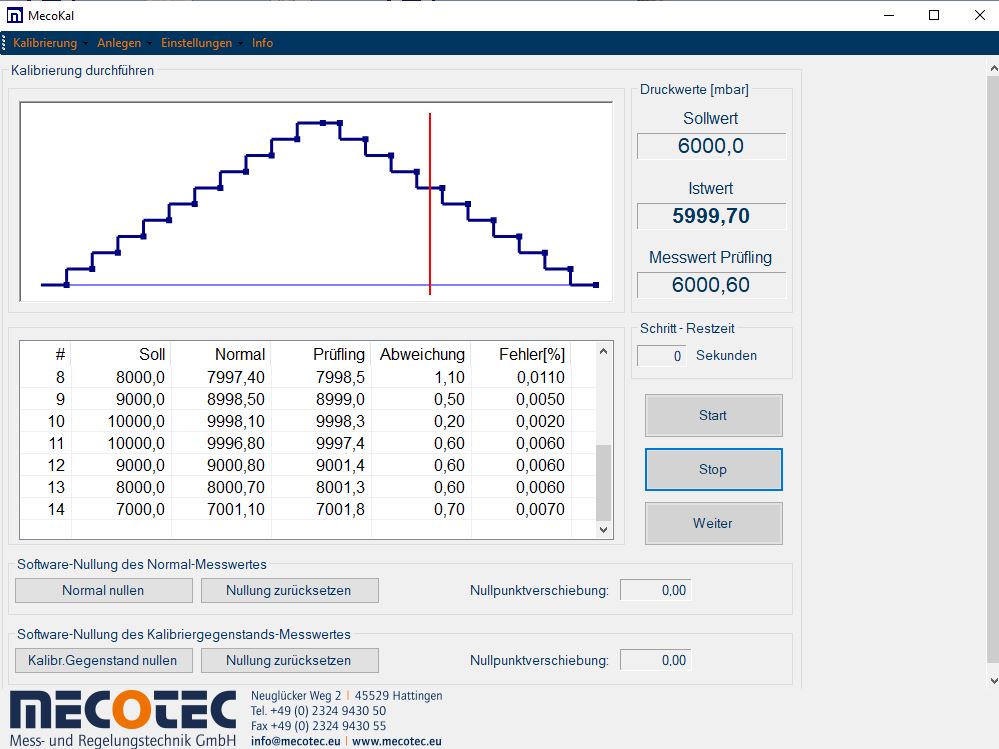Screen dimensions: 999x749
Task: Reset Normal zeroing with Nullung zurücksetzen
Action: tap(289, 590)
